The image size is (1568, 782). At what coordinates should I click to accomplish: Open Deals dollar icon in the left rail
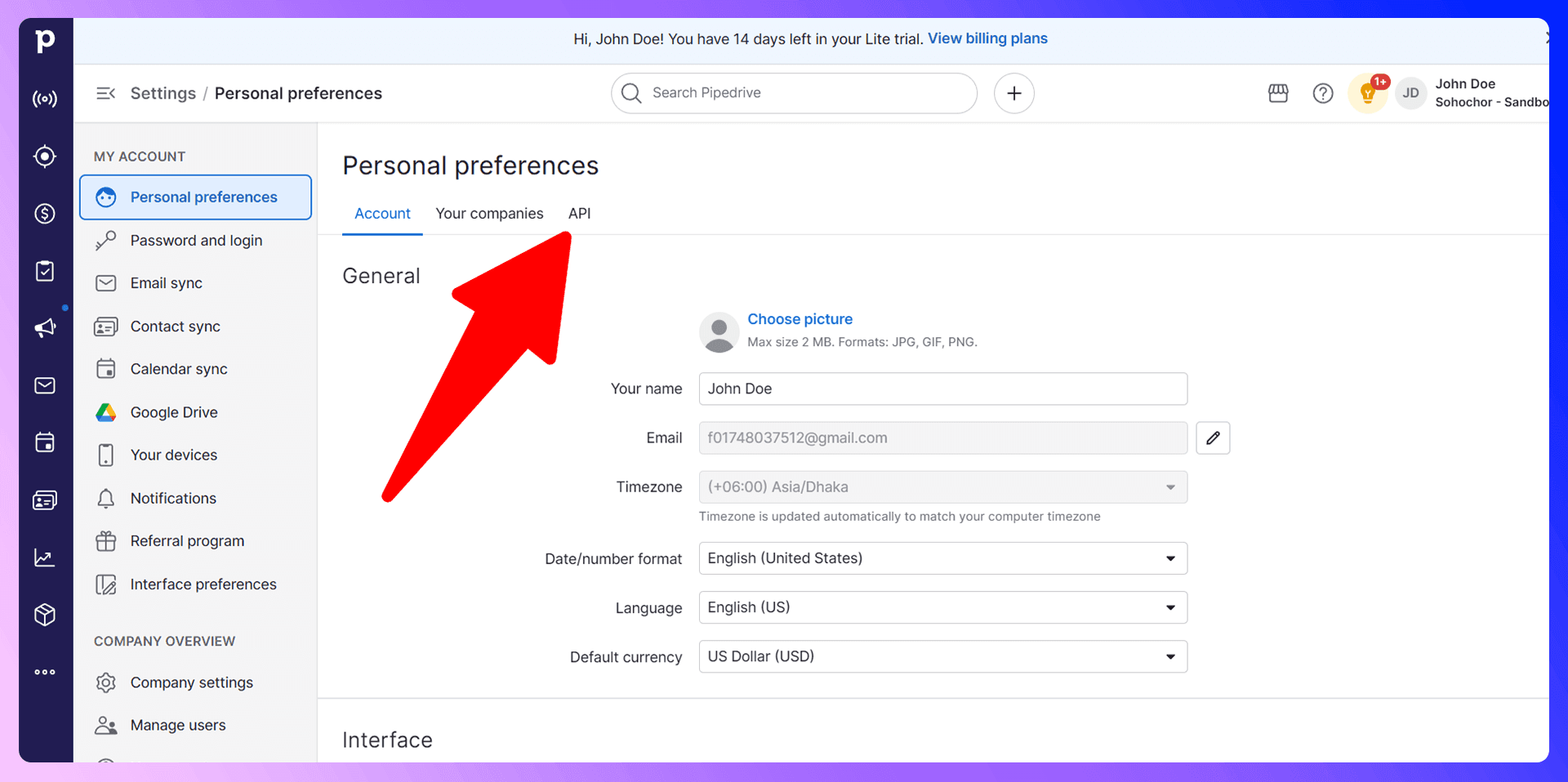[x=45, y=214]
